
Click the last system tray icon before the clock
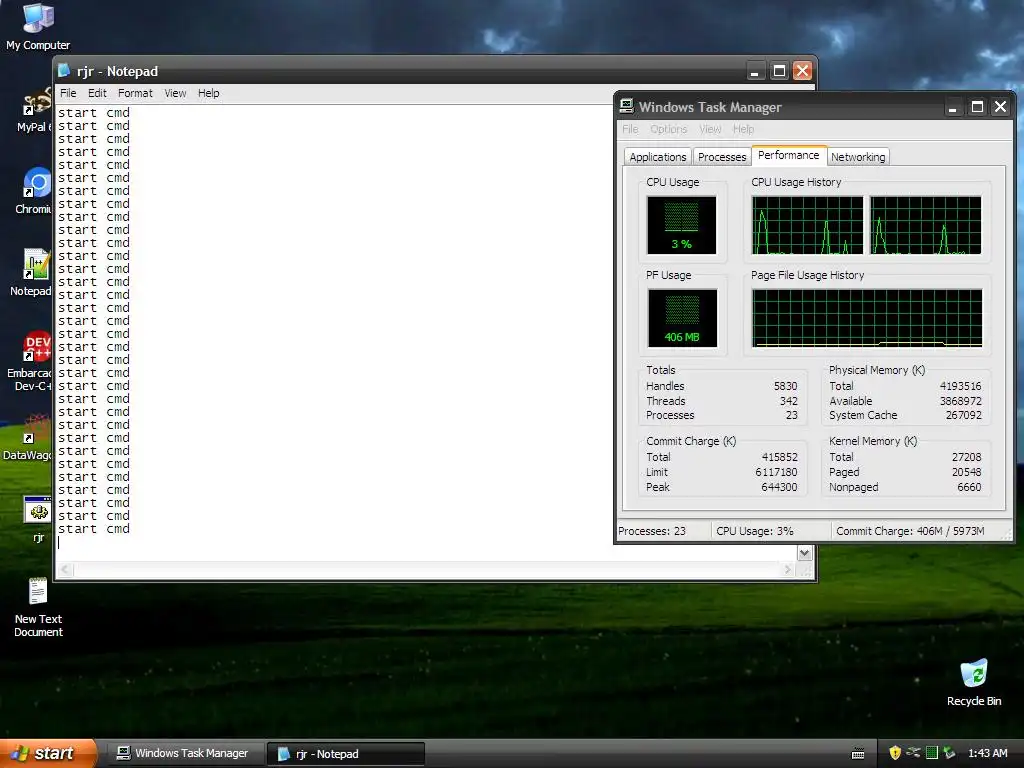[x=950, y=752]
